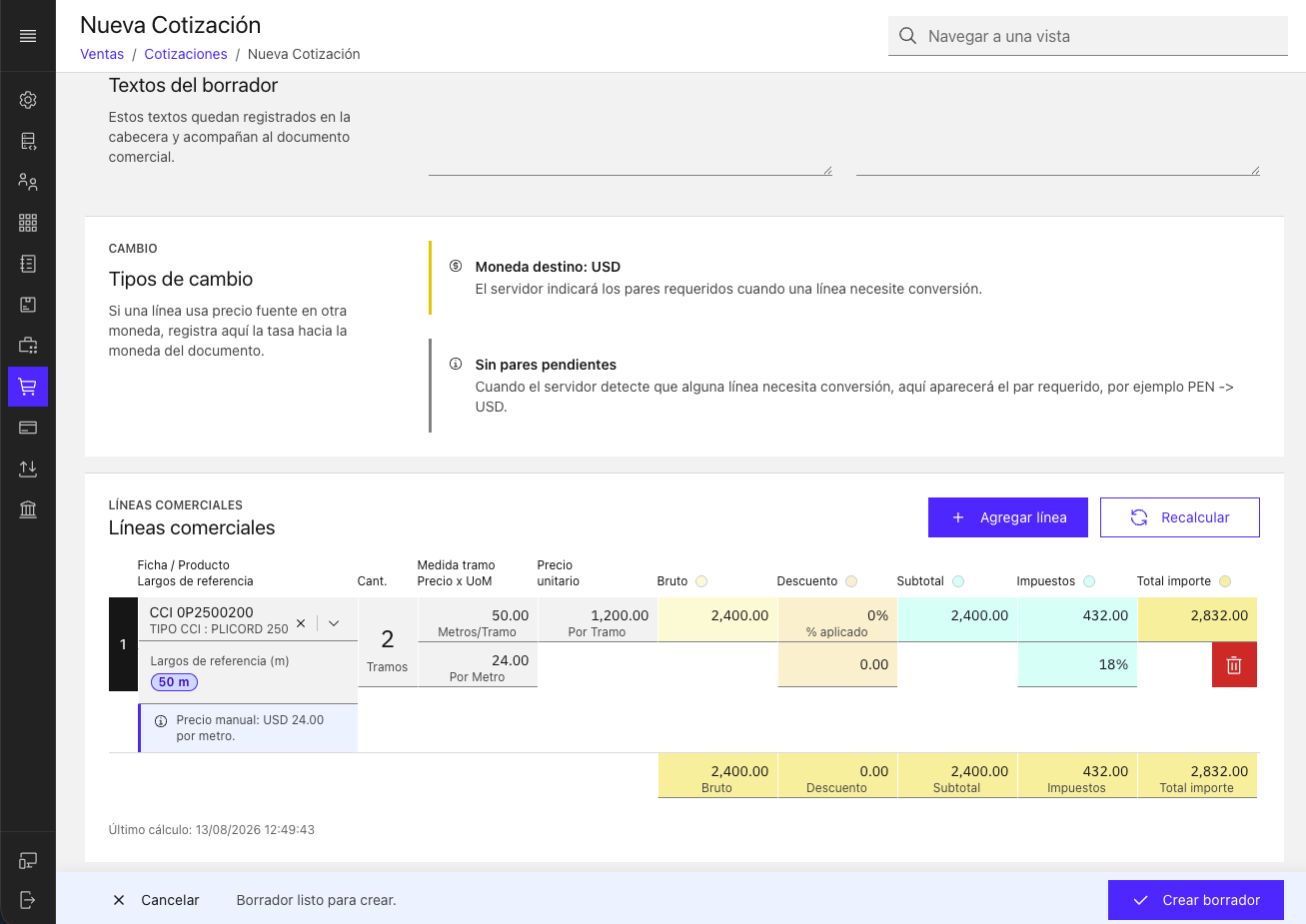This screenshot has height=924, width=1306.
Task: Click the 432.00 Impuestos summary cell
Action: [x=1077, y=776]
